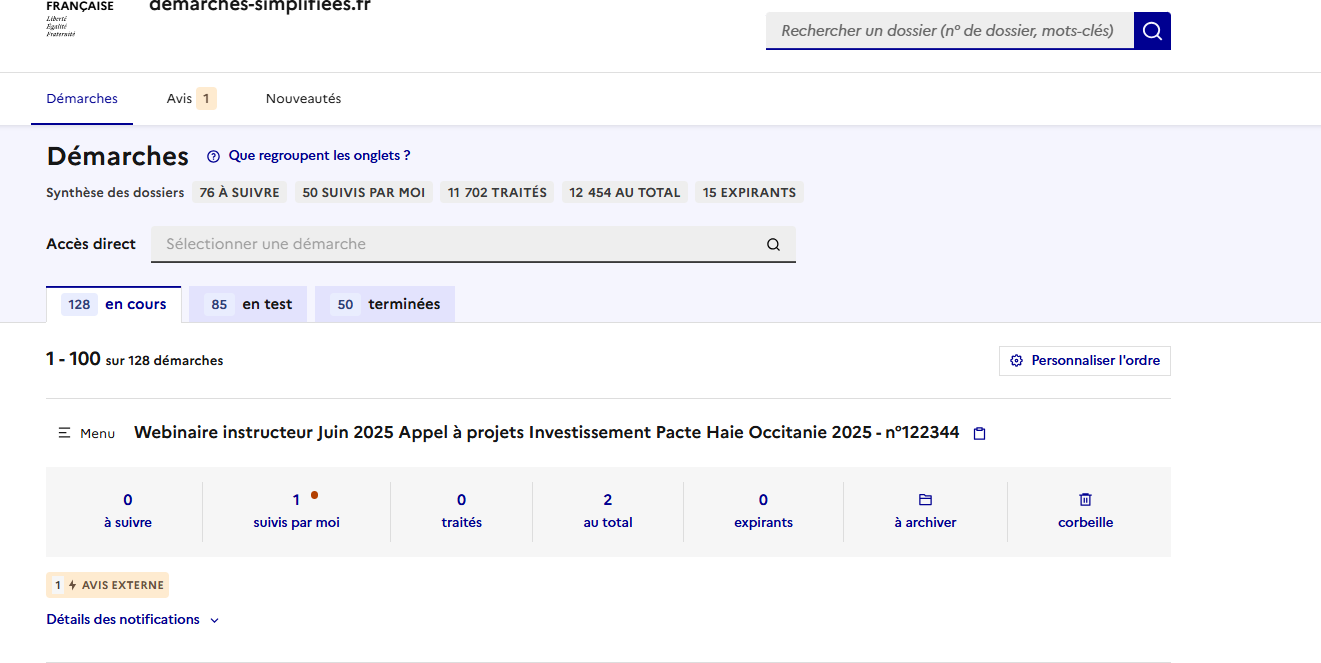Open the Webinaire instructeur Juin 2025 démarche title
The height and width of the screenshot is (663, 1321).
click(546, 433)
